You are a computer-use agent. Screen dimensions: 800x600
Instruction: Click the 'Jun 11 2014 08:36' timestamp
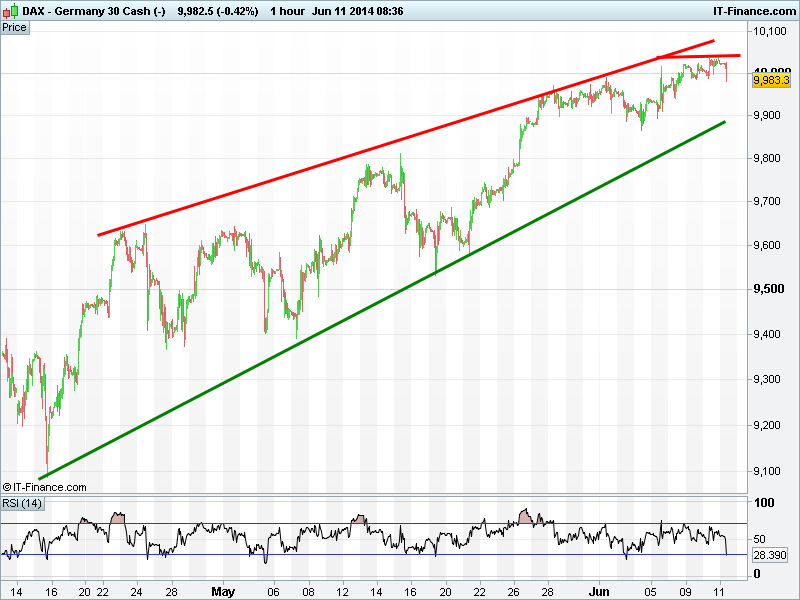click(x=357, y=11)
